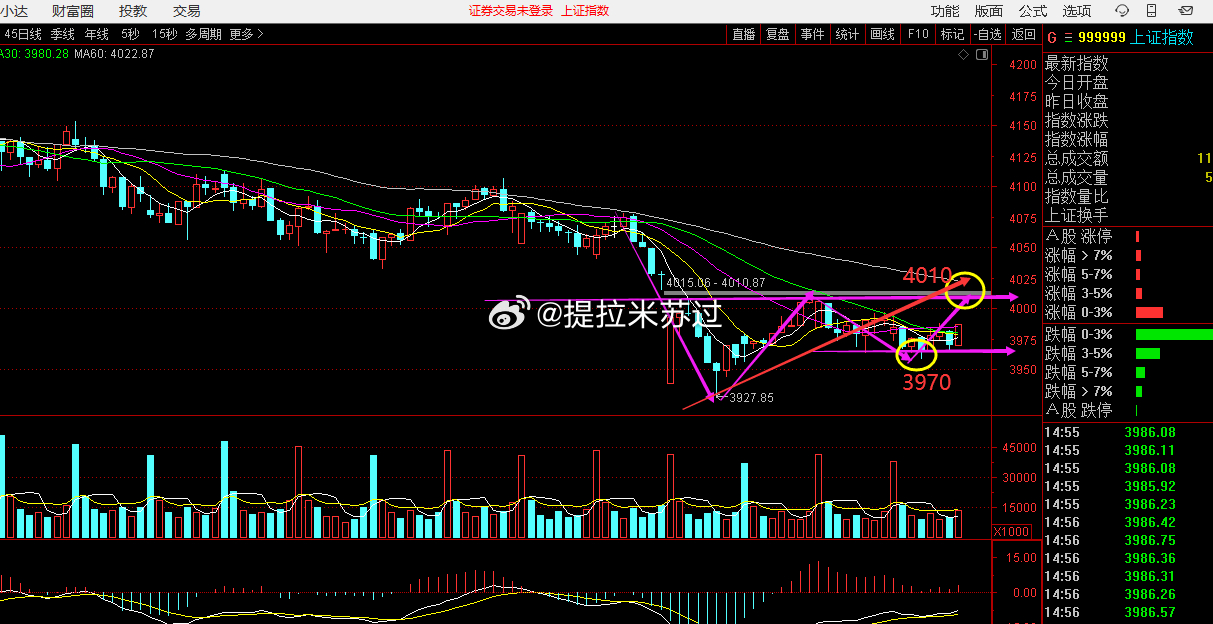The height and width of the screenshot is (624, 1213).
Task: Click the 统计 statistics button
Action: 847,33
